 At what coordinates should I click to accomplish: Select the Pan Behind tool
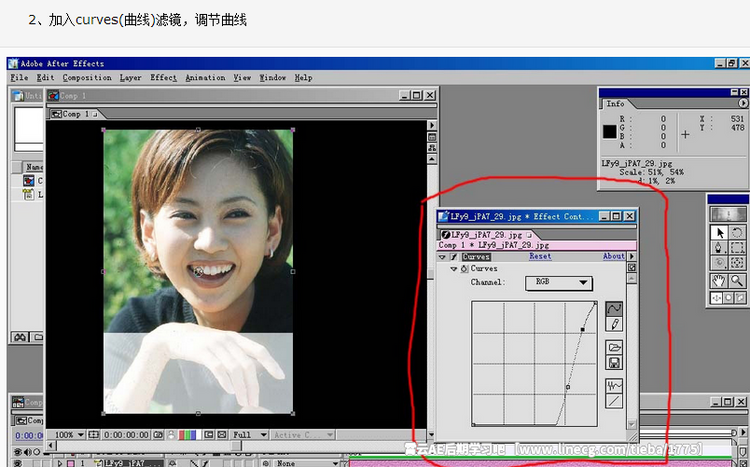pos(738,263)
